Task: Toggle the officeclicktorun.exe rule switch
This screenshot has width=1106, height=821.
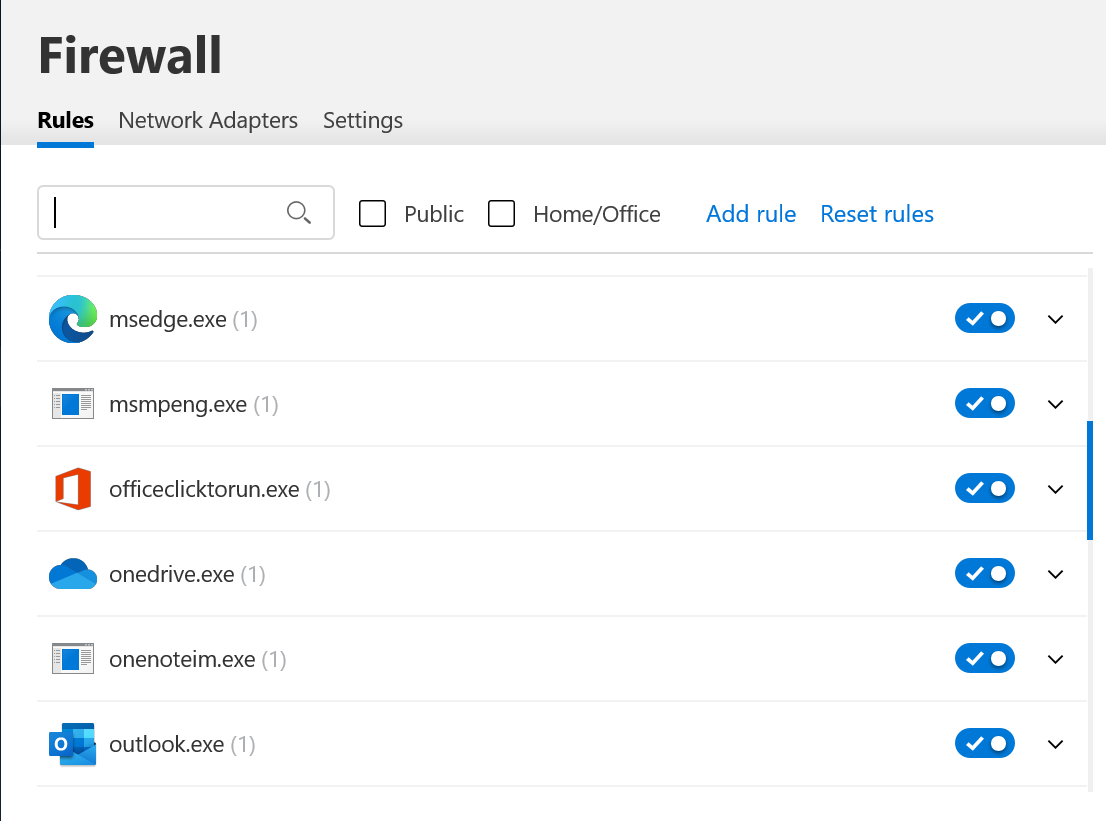Action: (x=985, y=489)
